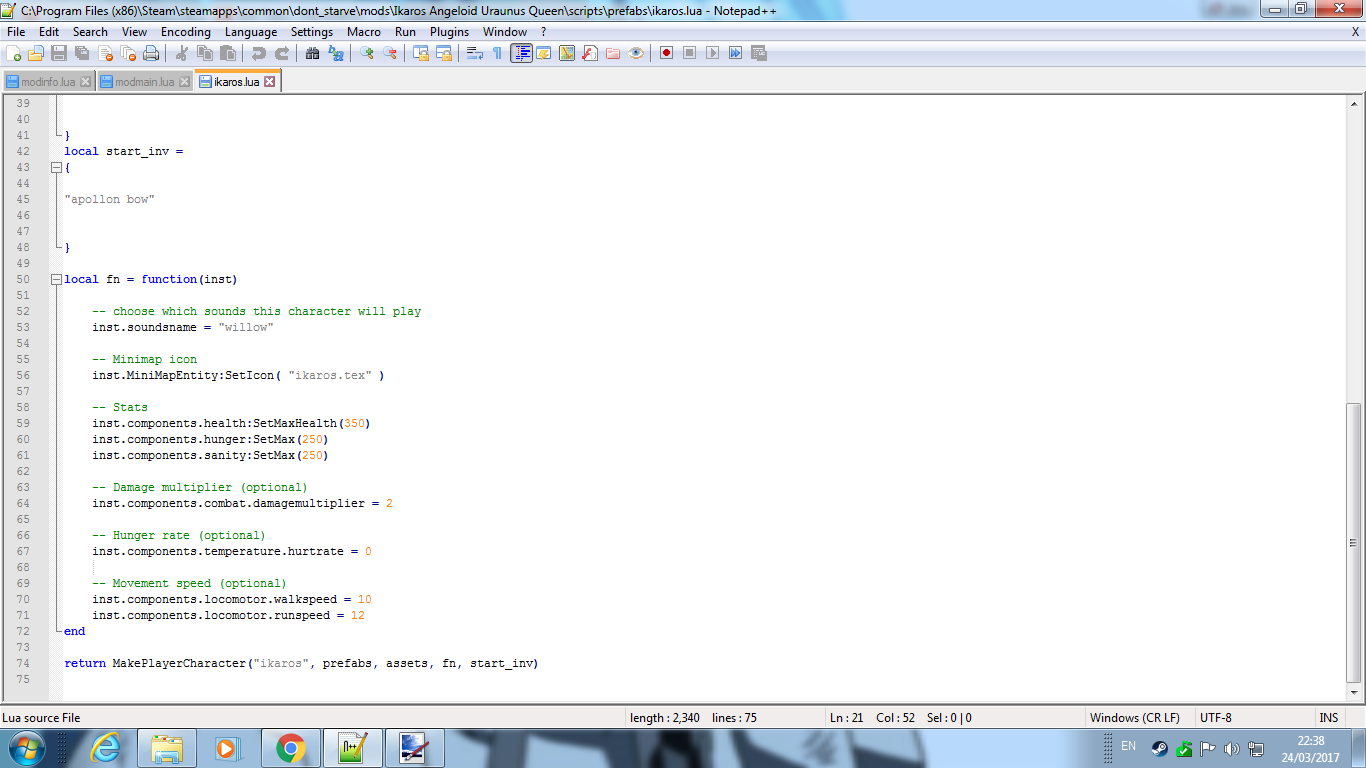
Task: Click the Save All toolbar icon
Action: [x=82, y=53]
